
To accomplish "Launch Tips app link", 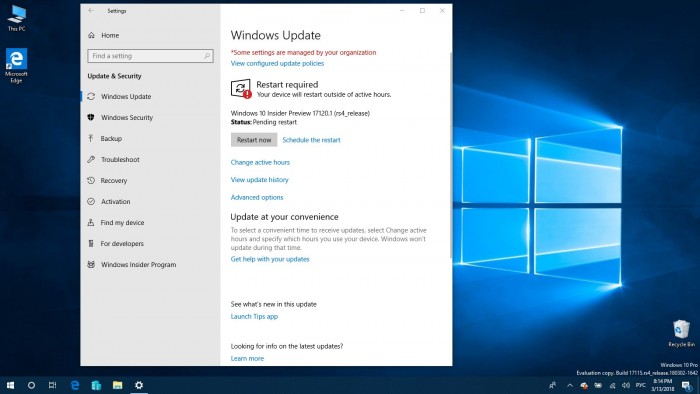I will 254,316.
